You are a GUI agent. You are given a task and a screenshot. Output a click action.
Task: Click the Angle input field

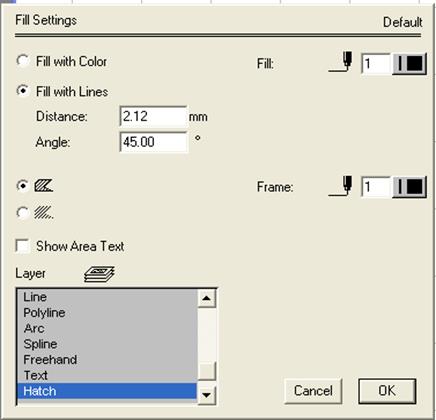[x=153, y=142]
